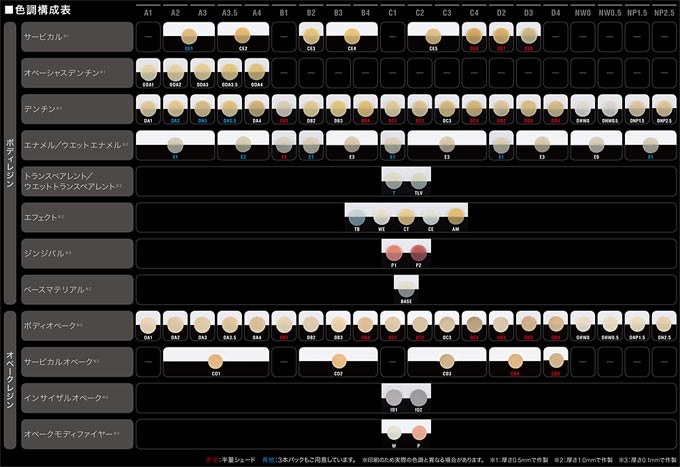Choose the pink P opaque modifier swatch

click(x=419, y=433)
